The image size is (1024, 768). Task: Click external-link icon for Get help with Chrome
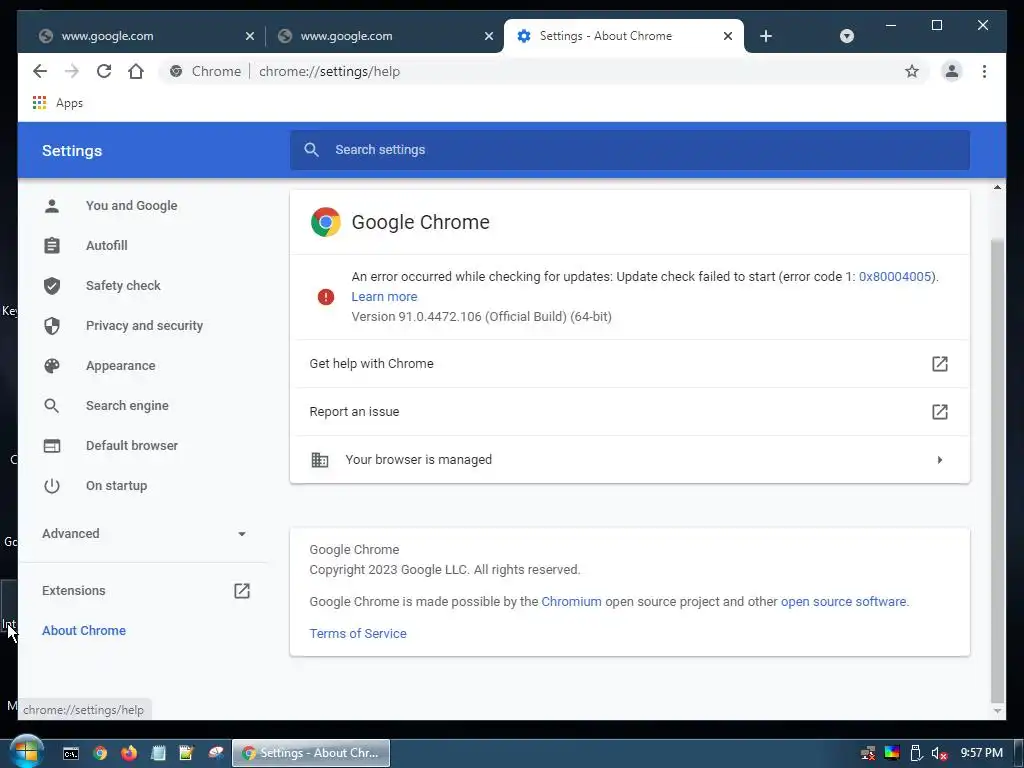[x=939, y=364]
